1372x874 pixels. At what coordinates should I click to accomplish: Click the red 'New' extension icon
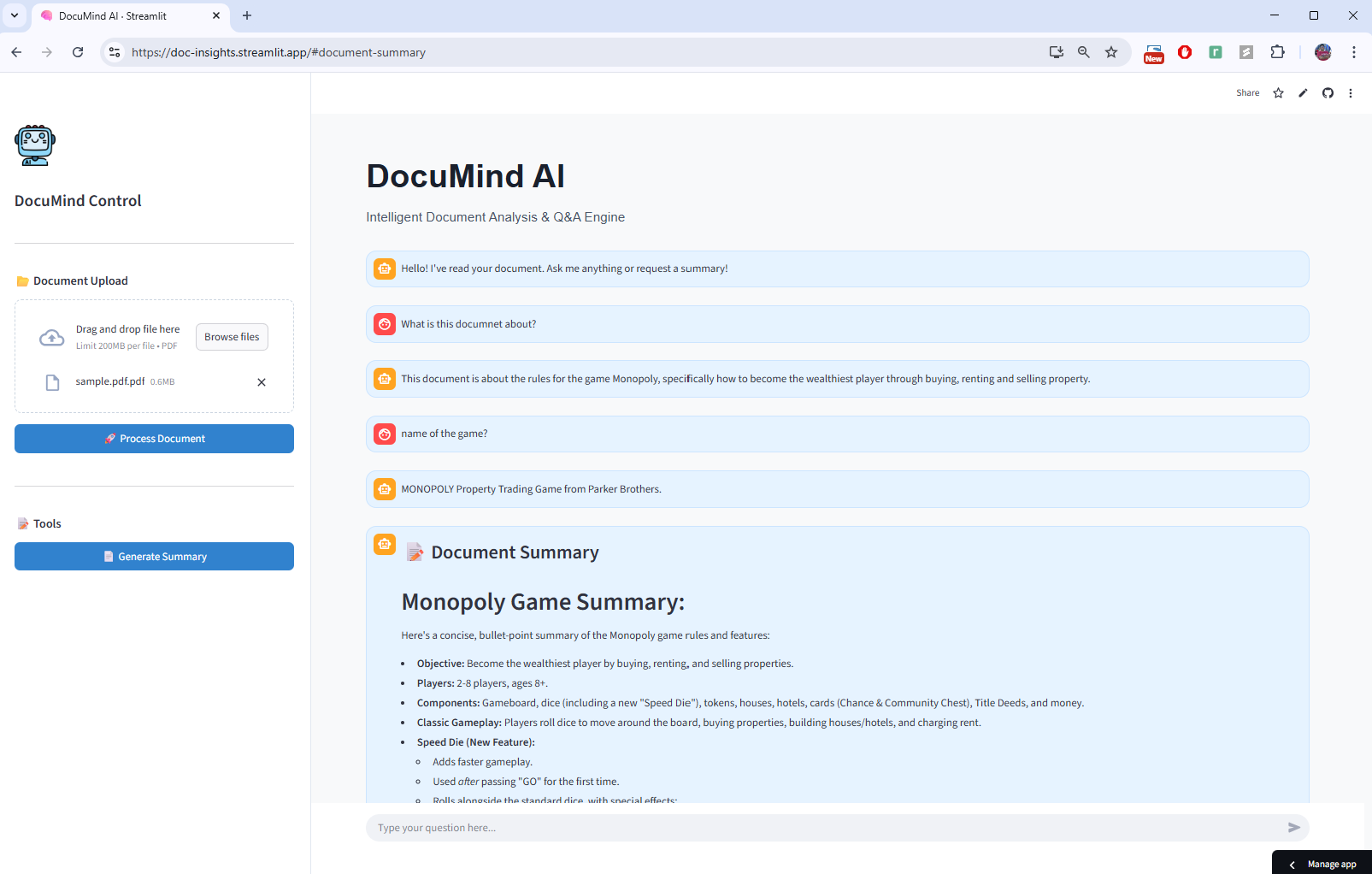tap(1154, 53)
